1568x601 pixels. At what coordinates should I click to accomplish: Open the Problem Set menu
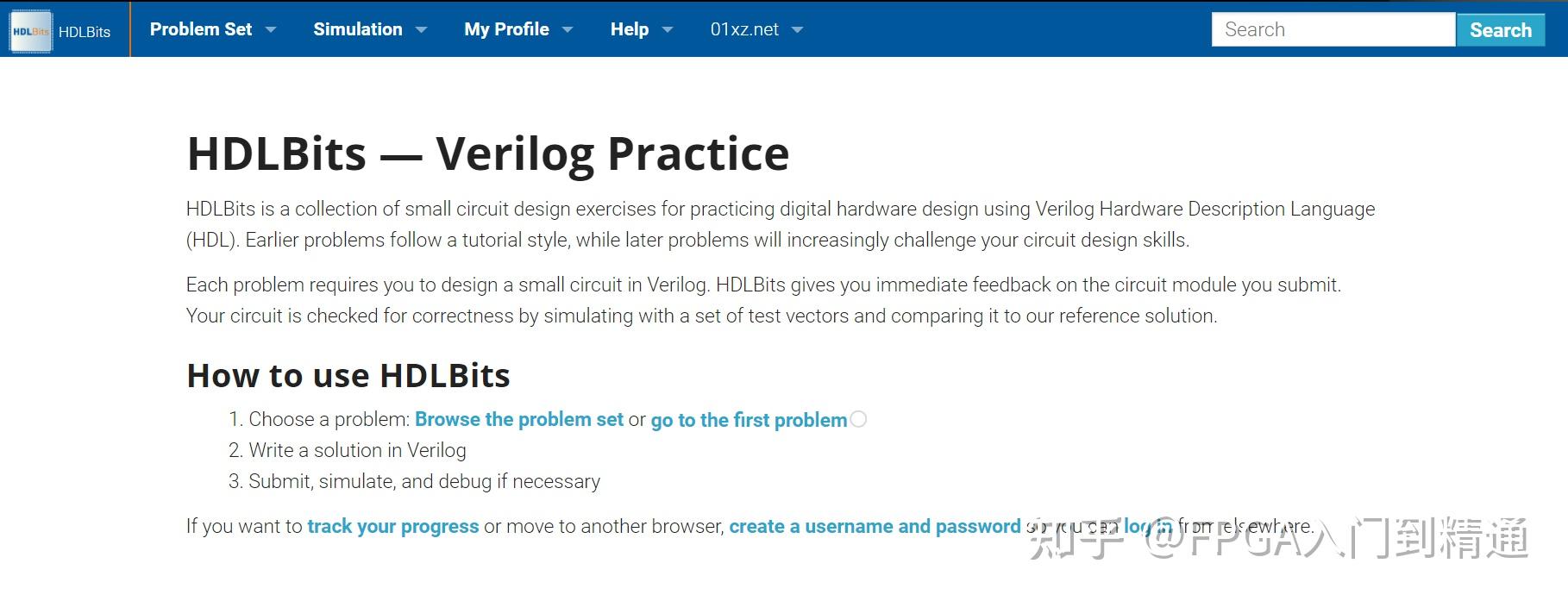point(201,29)
